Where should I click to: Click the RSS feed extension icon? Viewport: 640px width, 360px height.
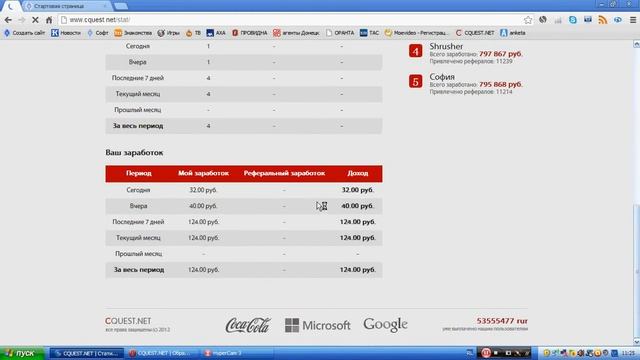pyautogui.click(x=603, y=20)
